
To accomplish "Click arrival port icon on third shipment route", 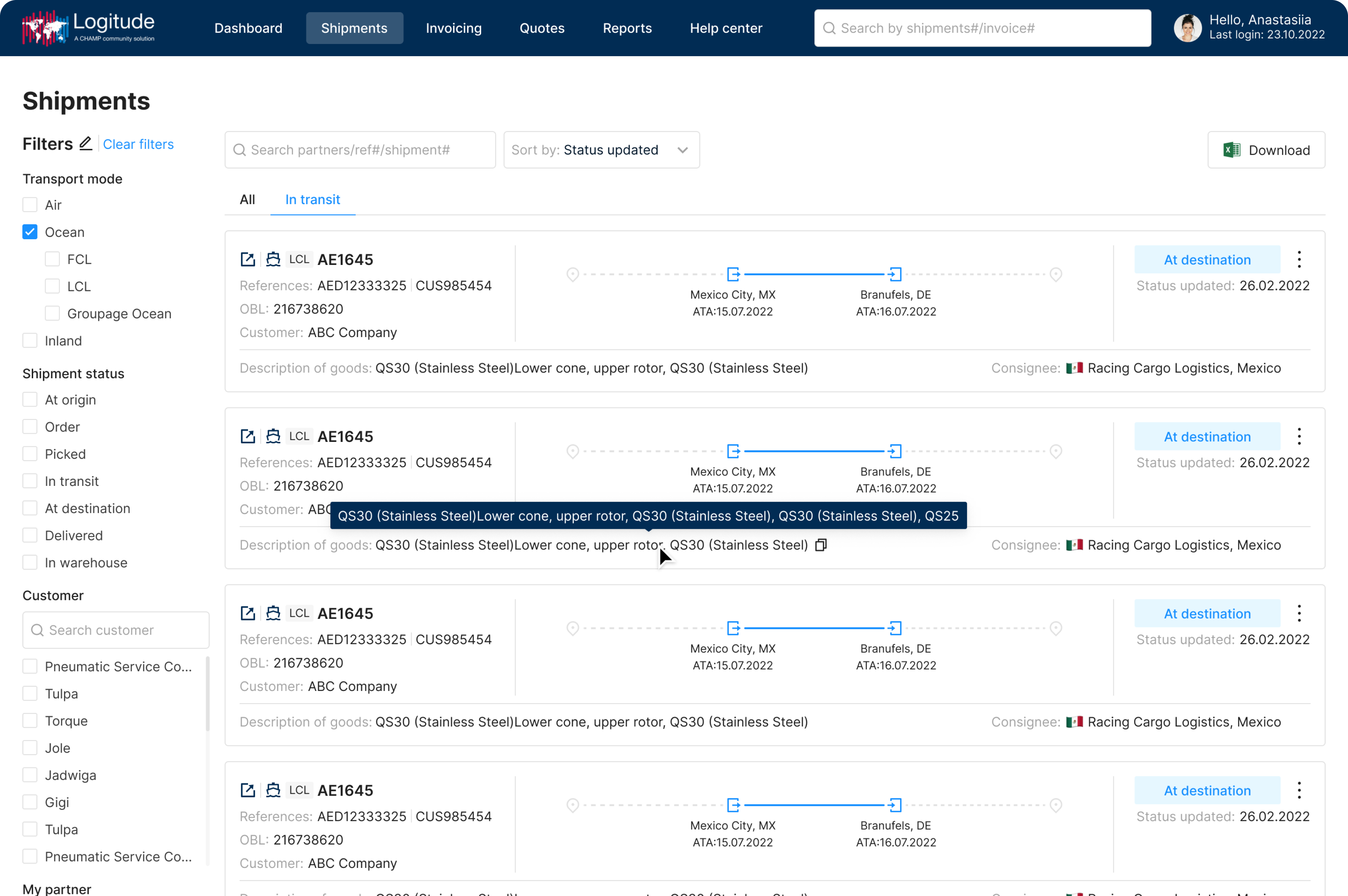I will point(895,628).
